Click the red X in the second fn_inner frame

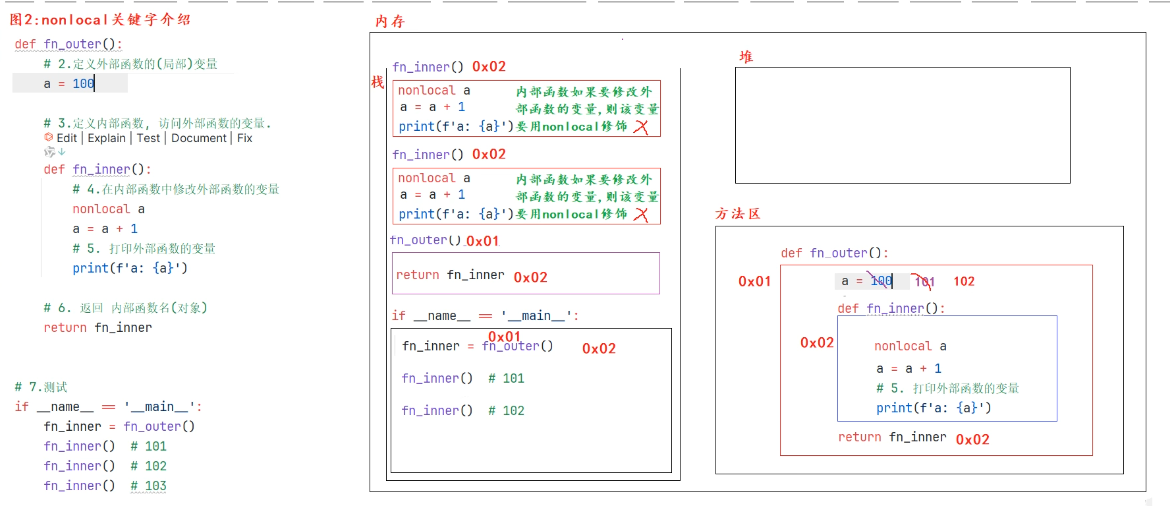pos(642,214)
